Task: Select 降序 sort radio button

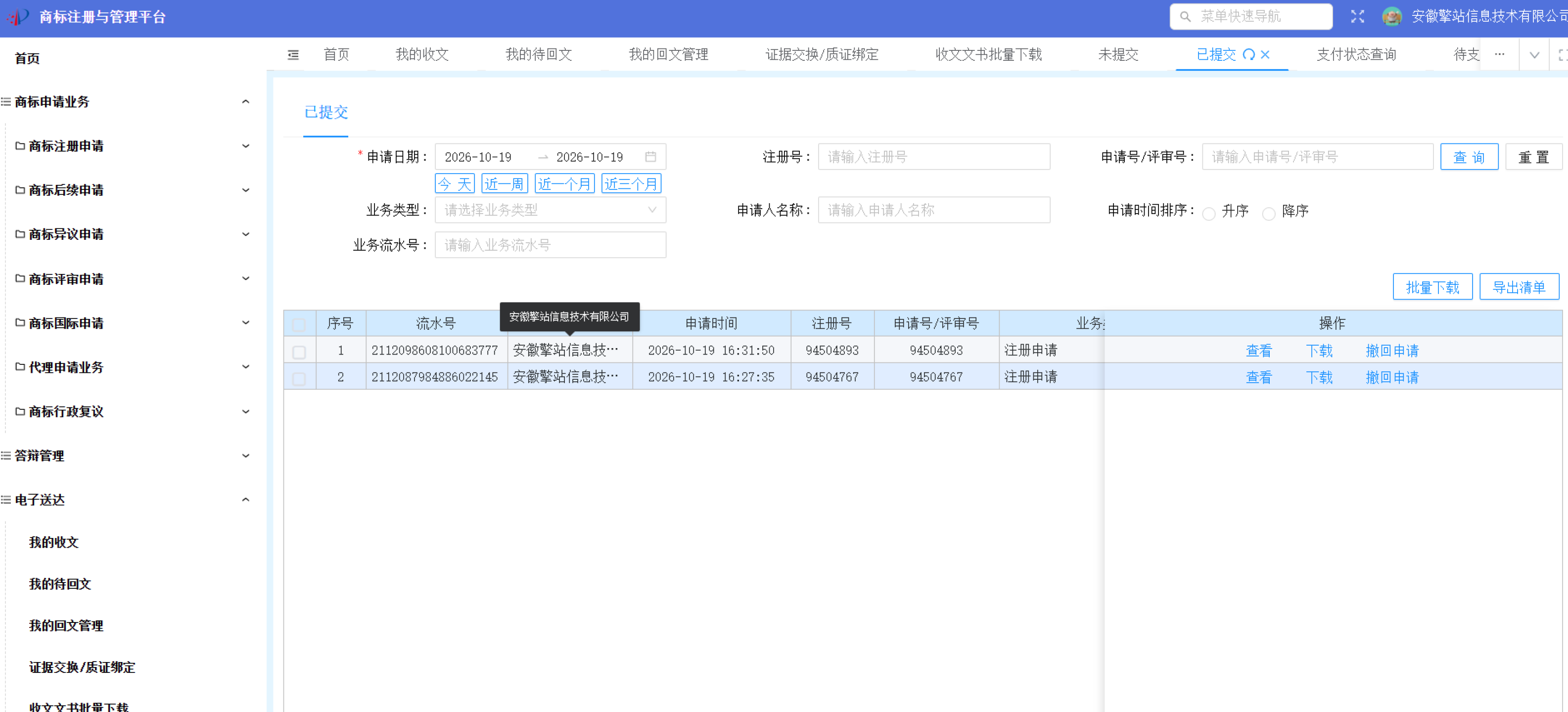Action: click(x=1269, y=214)
